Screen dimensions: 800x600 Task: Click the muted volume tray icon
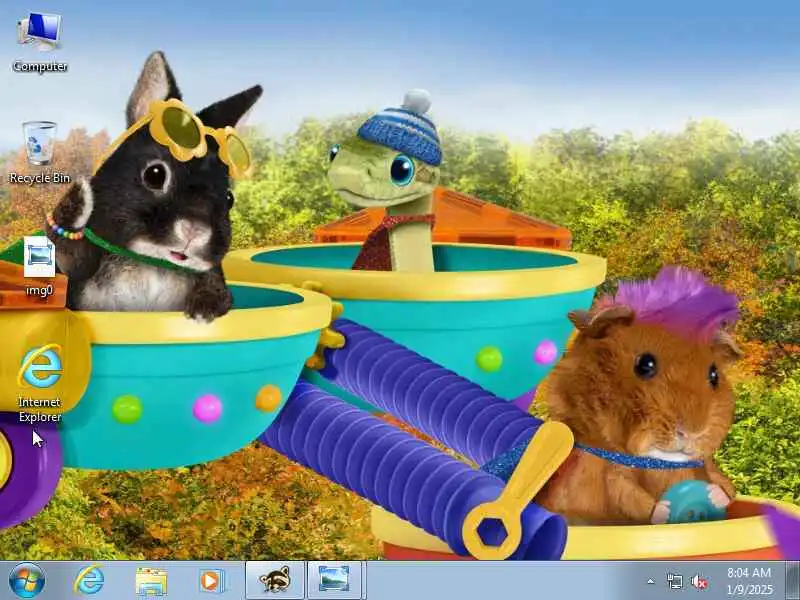tap(699, 582)
